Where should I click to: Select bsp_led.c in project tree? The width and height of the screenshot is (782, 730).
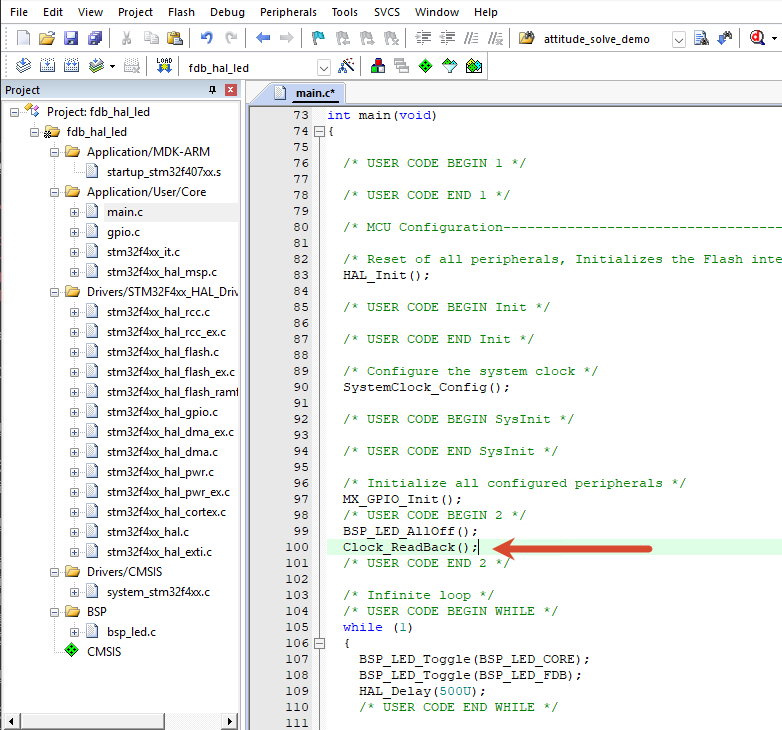click(x=131, y=632)
